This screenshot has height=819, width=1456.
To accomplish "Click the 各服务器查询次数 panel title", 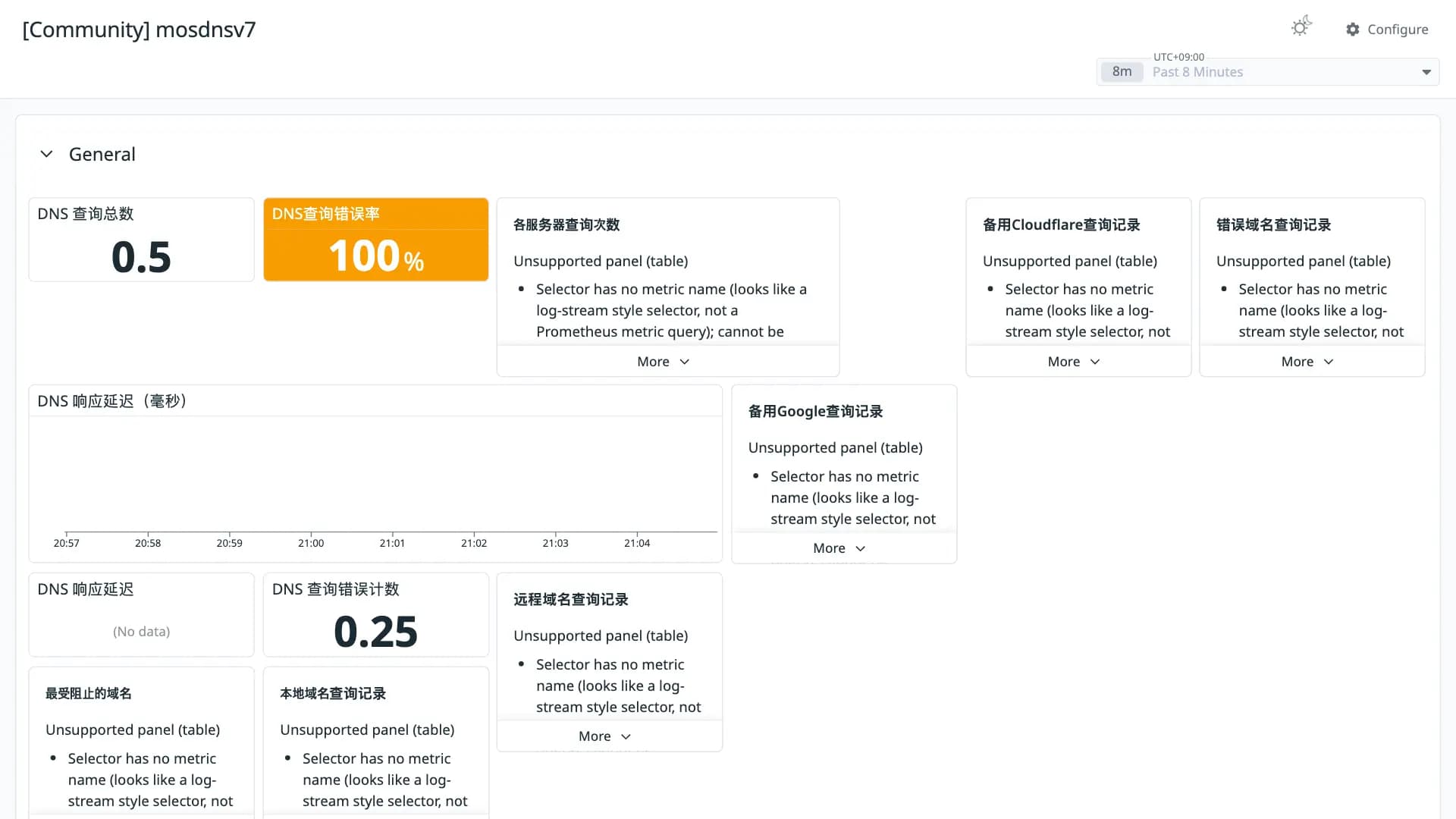I will (x=566, y=224).
